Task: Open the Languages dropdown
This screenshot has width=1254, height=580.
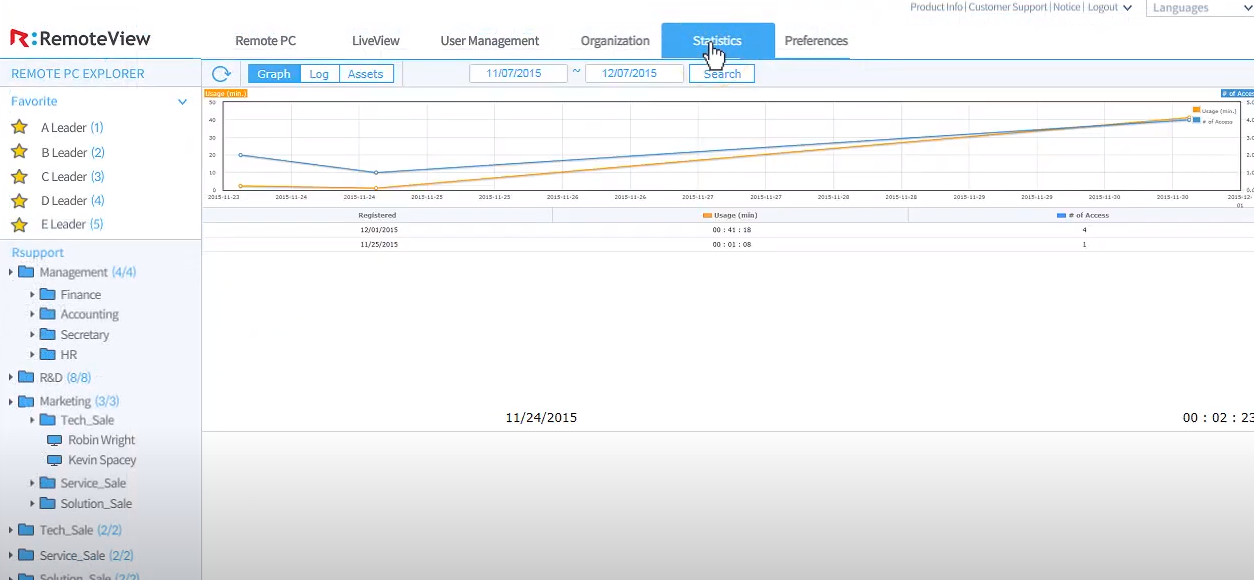Action: (1199, 8)
